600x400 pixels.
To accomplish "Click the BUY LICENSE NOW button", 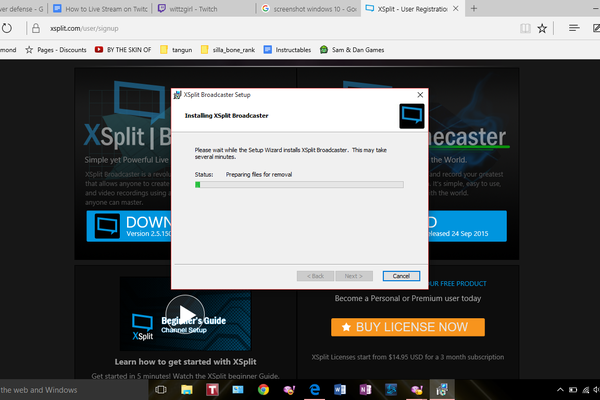I will [407, 327].
